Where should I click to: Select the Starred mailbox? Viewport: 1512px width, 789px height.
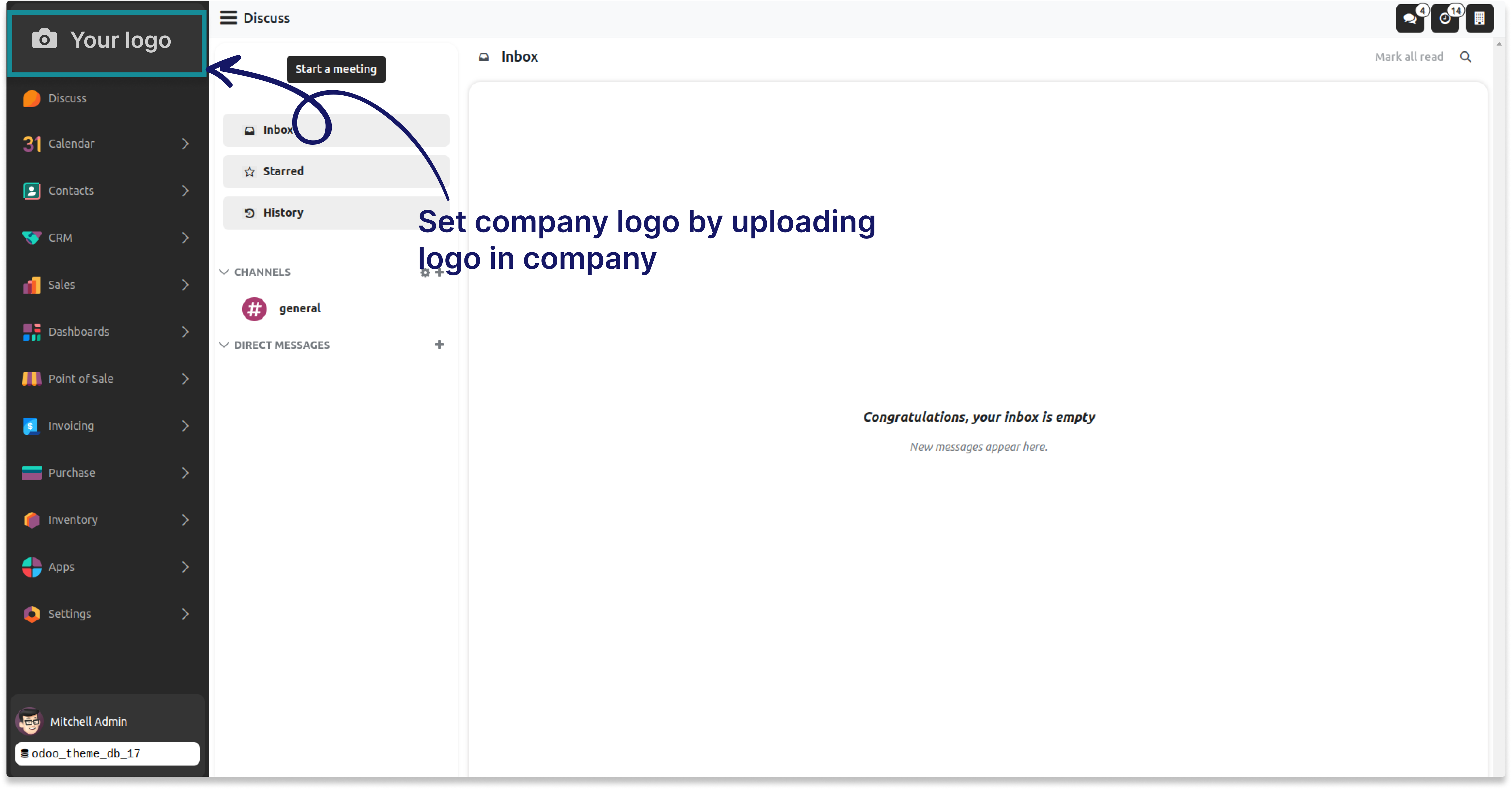[336, 172]
